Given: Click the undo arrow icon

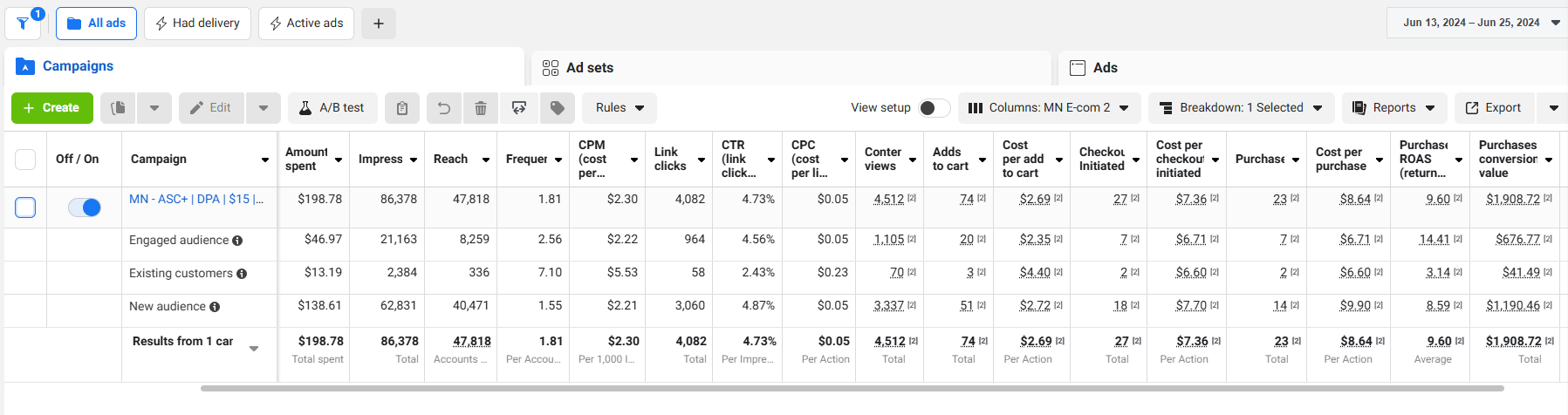Looking at the screenshot, I should pyautogui.click(x=444, y=108).
